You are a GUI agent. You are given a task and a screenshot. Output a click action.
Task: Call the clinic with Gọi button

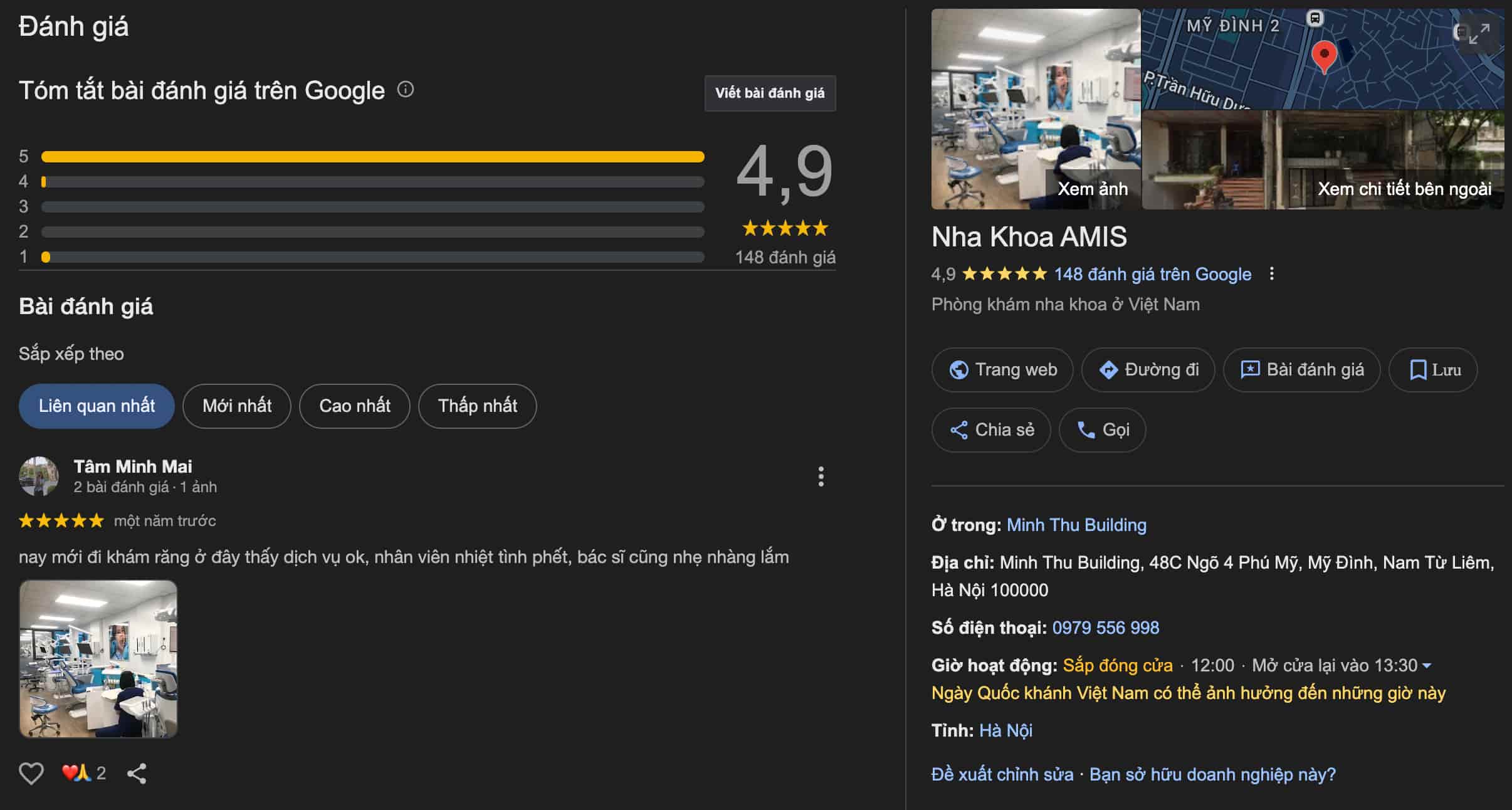coord(1103,430)
